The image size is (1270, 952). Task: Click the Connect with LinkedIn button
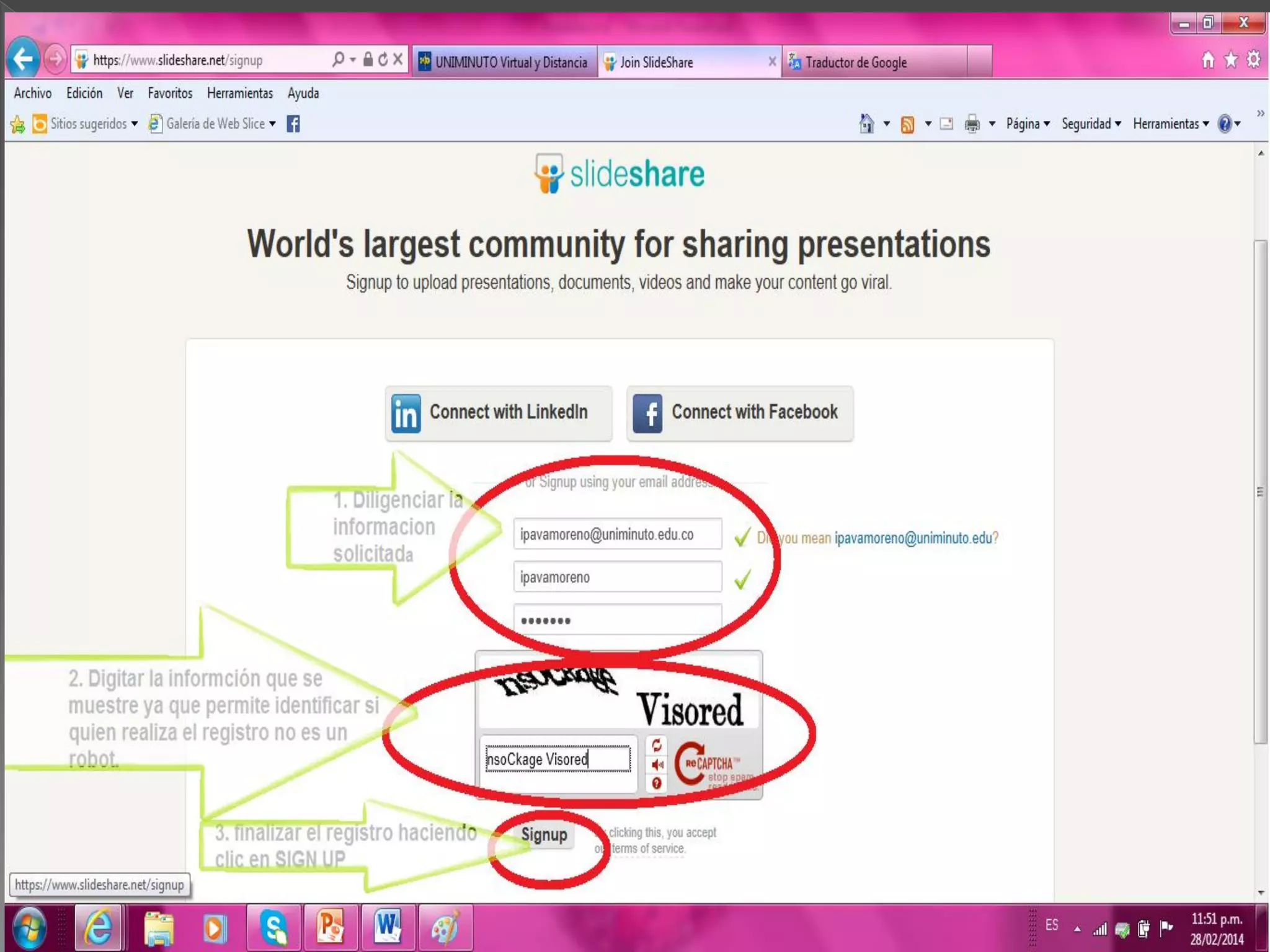tap(499, 413)
